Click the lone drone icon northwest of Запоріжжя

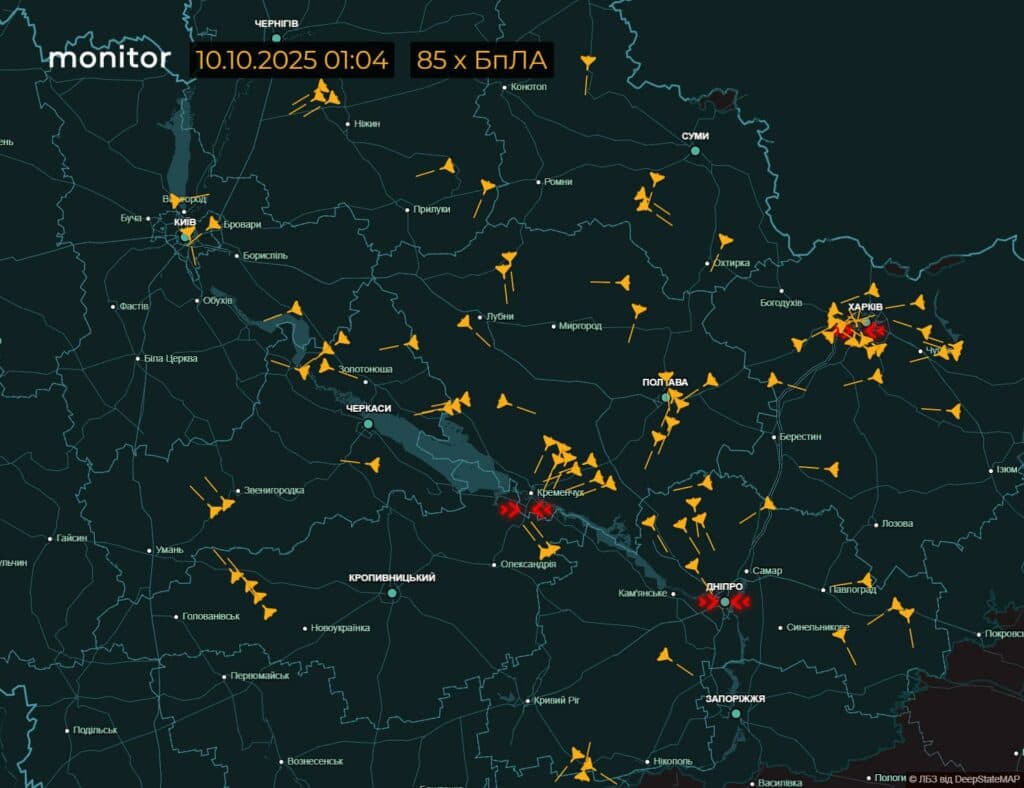point(664,655)
